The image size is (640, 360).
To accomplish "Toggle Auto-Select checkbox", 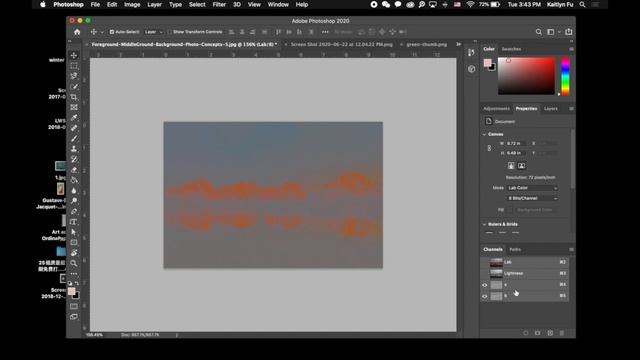I will click(112, 32).
